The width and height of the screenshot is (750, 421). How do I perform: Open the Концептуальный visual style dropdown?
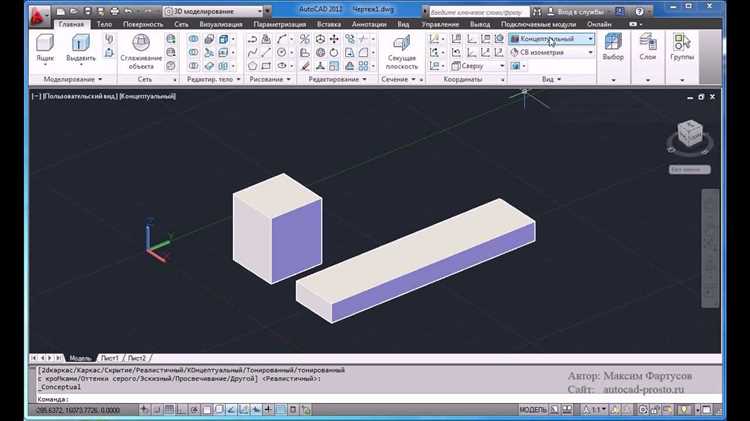tap(551, 39)
